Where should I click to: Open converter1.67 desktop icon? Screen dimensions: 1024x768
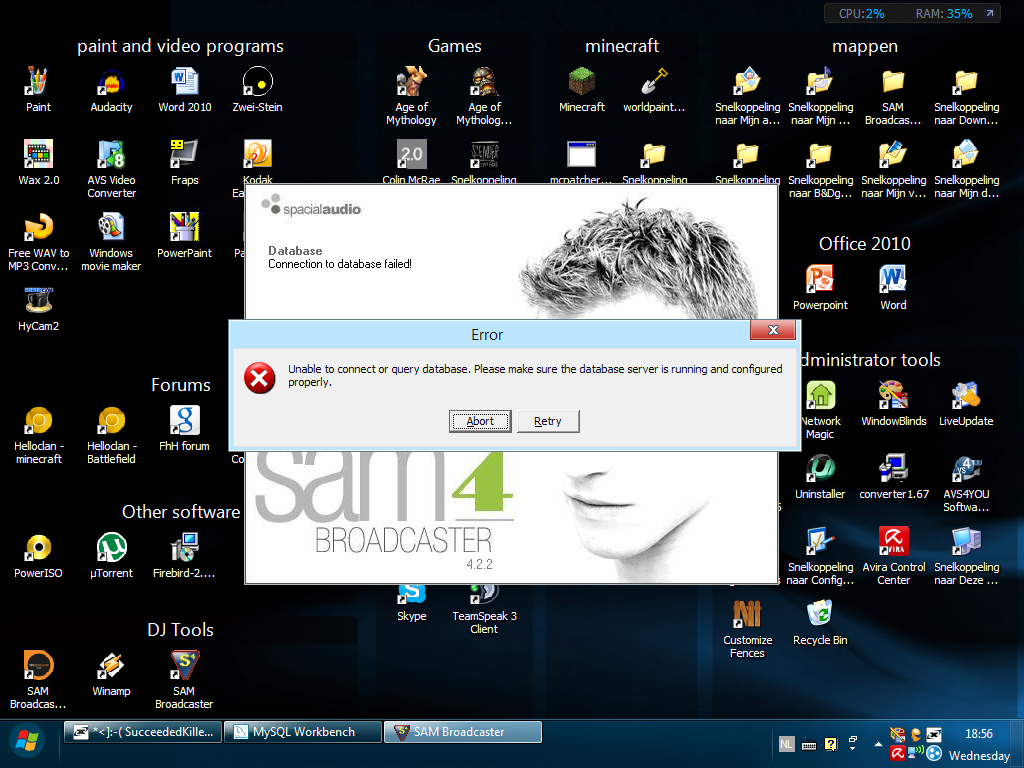coord(893,477)
